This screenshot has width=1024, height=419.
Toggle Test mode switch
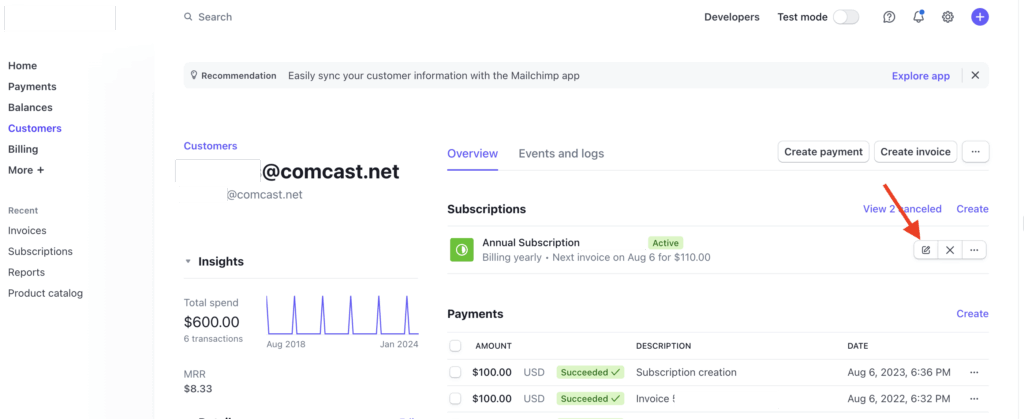point(846,17)
